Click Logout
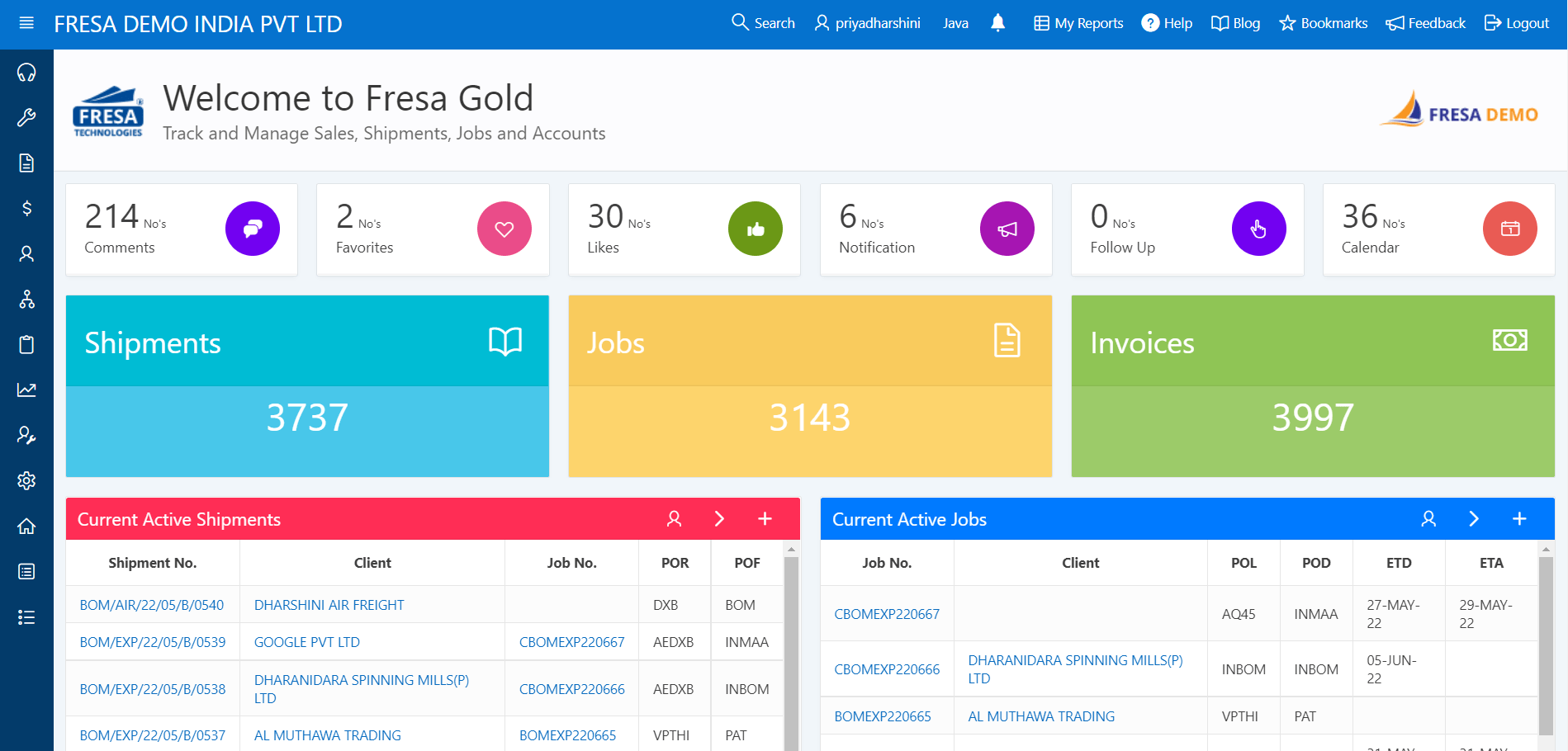 (1517, 23)
